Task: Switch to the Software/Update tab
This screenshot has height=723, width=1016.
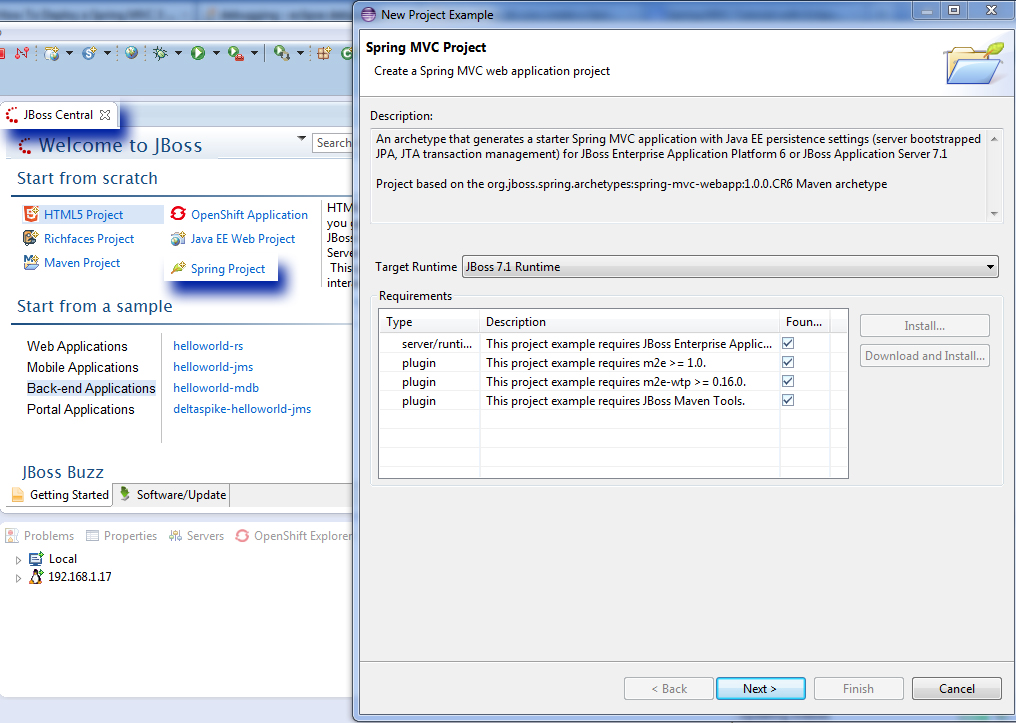Action: [x=172, y=495]
